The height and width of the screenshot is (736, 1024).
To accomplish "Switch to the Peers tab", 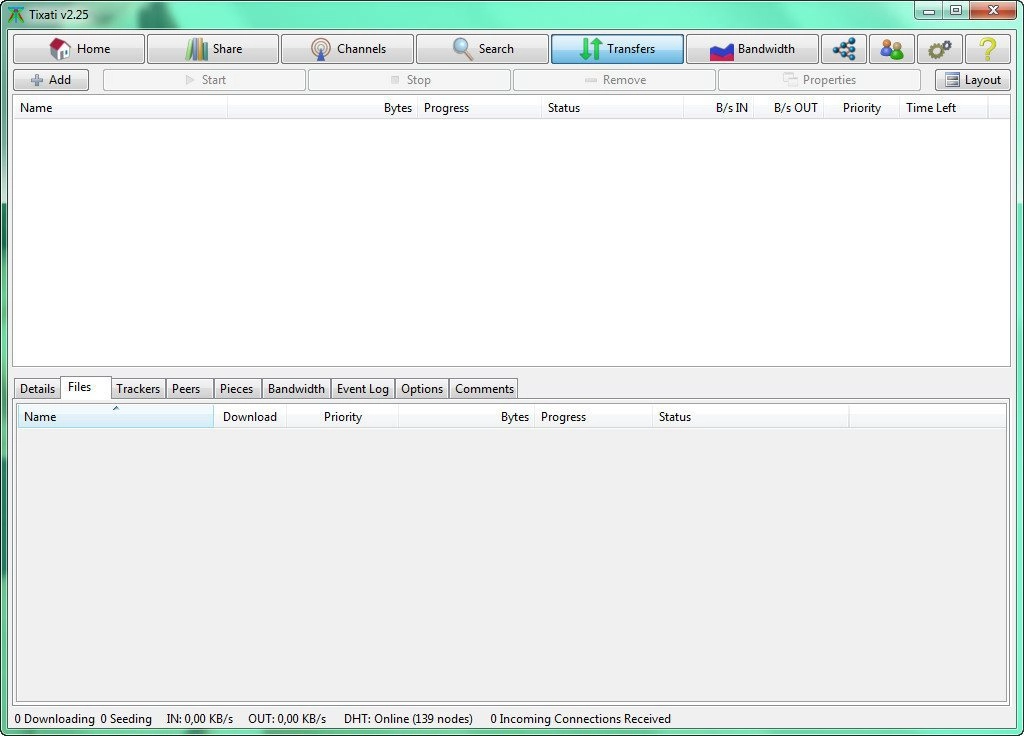I will click(189, 389).
